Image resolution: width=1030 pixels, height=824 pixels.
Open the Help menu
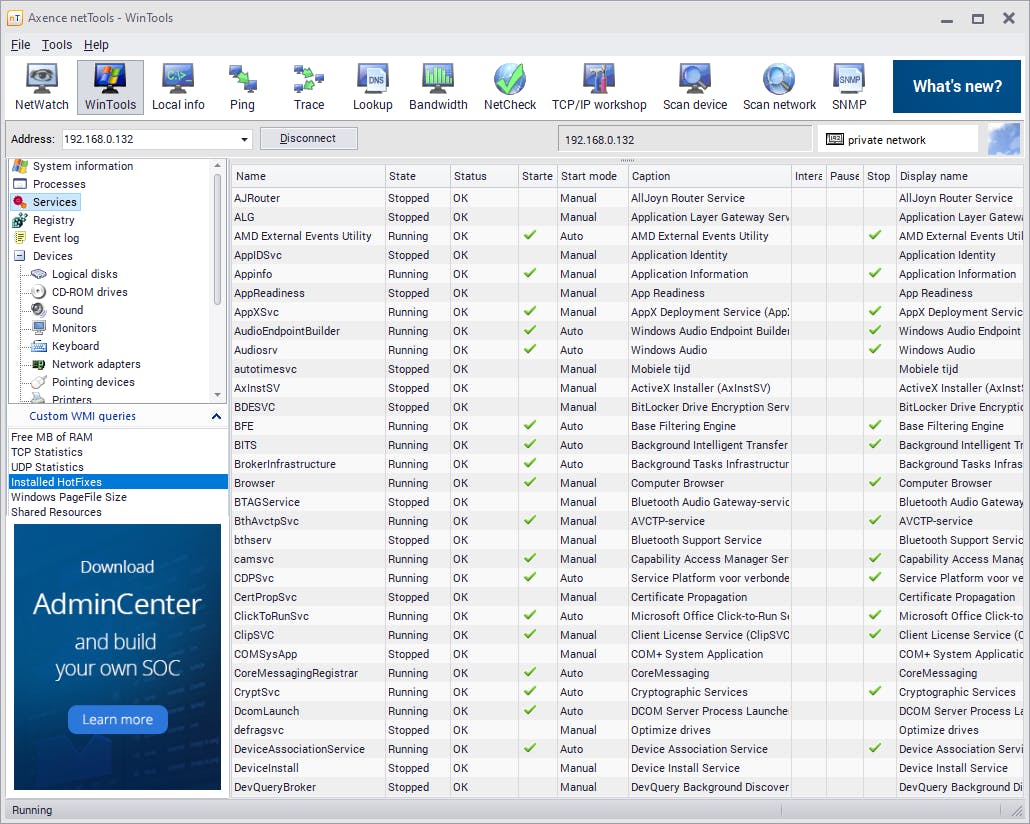coord(96,45)
